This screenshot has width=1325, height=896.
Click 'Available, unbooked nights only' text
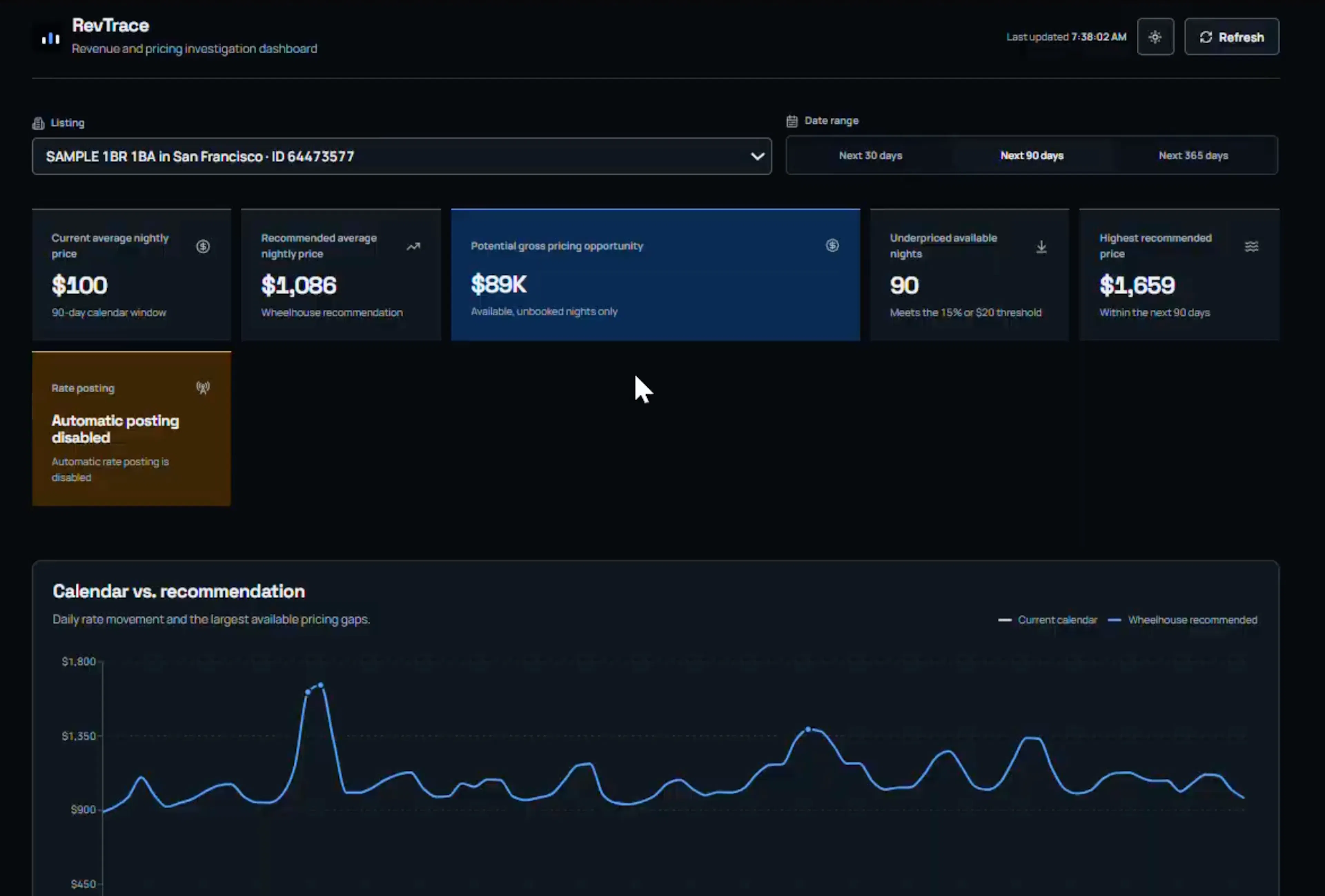(x=544, y=311)
